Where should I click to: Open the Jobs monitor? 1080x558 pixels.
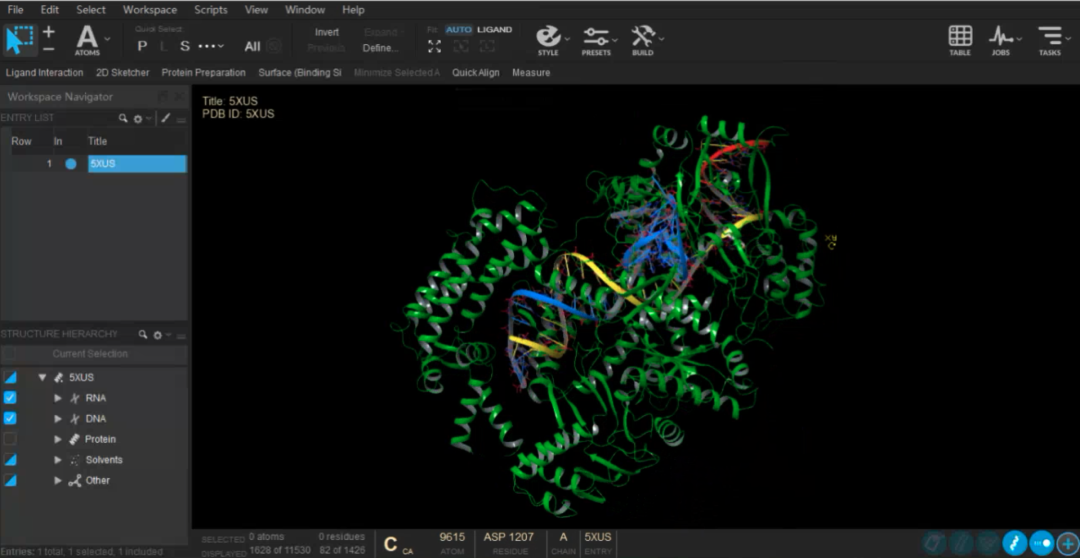[x=1001, y=38]
